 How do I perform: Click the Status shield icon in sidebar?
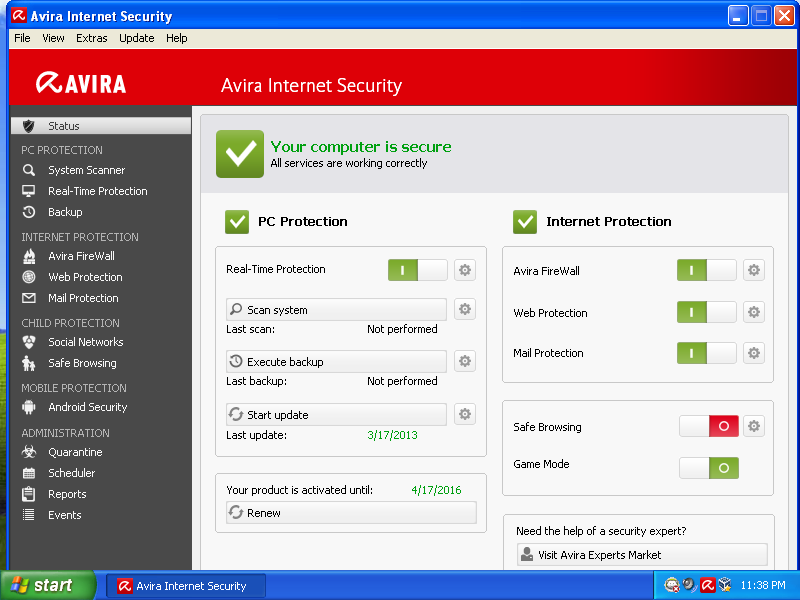[x=29, y=126]
